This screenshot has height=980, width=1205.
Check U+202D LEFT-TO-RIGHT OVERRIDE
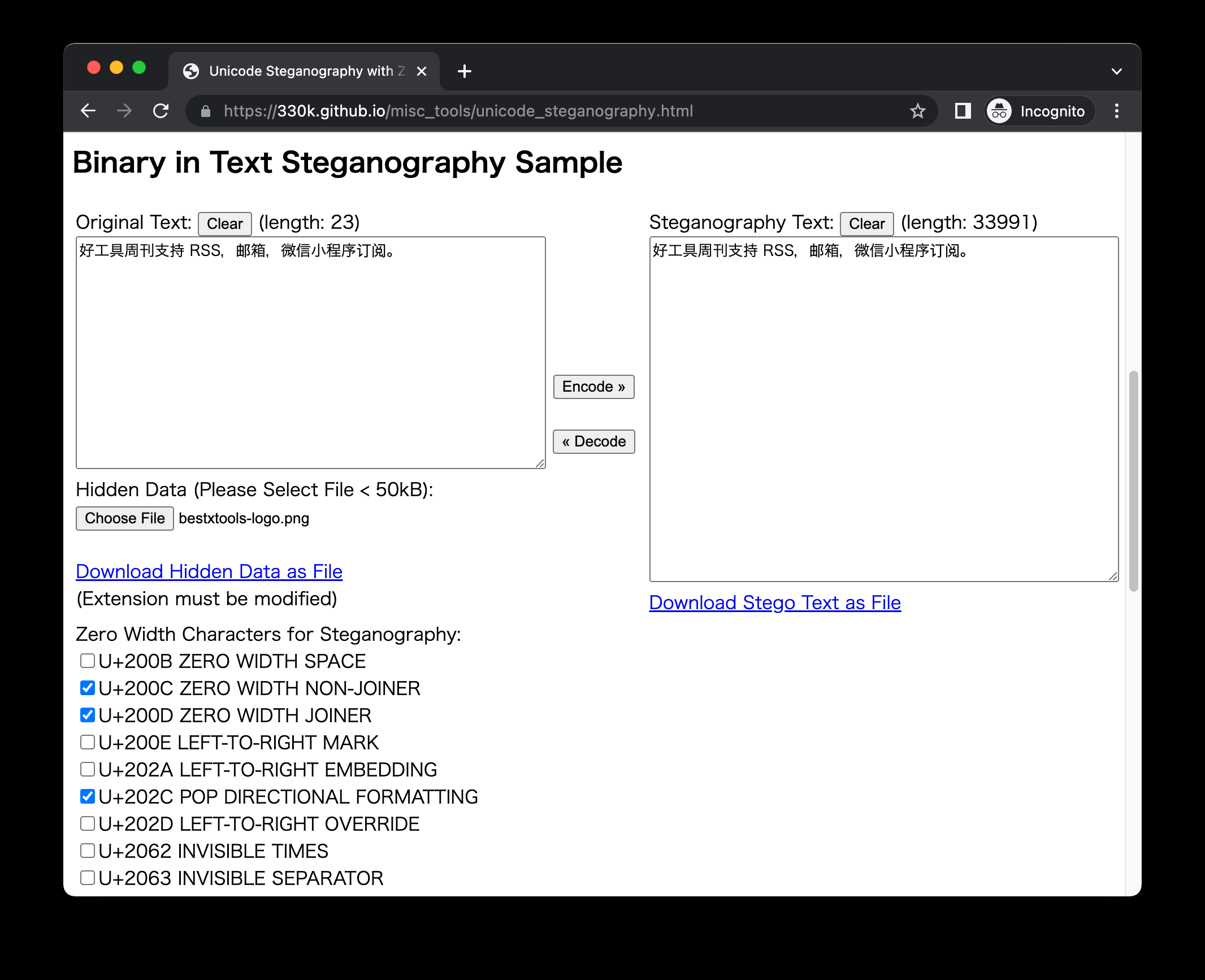(x=88, y=823)
